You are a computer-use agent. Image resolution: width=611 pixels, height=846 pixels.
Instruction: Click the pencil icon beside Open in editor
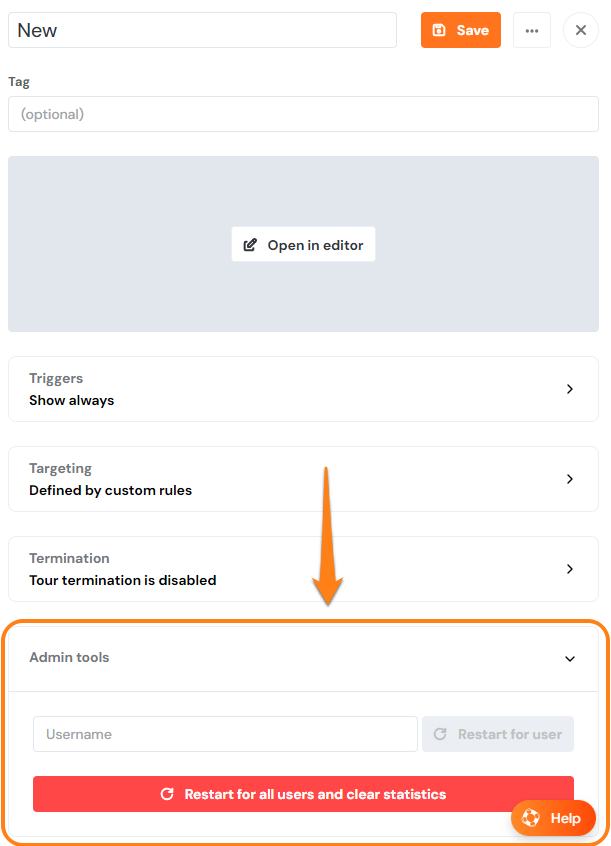pyautogui.click(x=250, y=245)
